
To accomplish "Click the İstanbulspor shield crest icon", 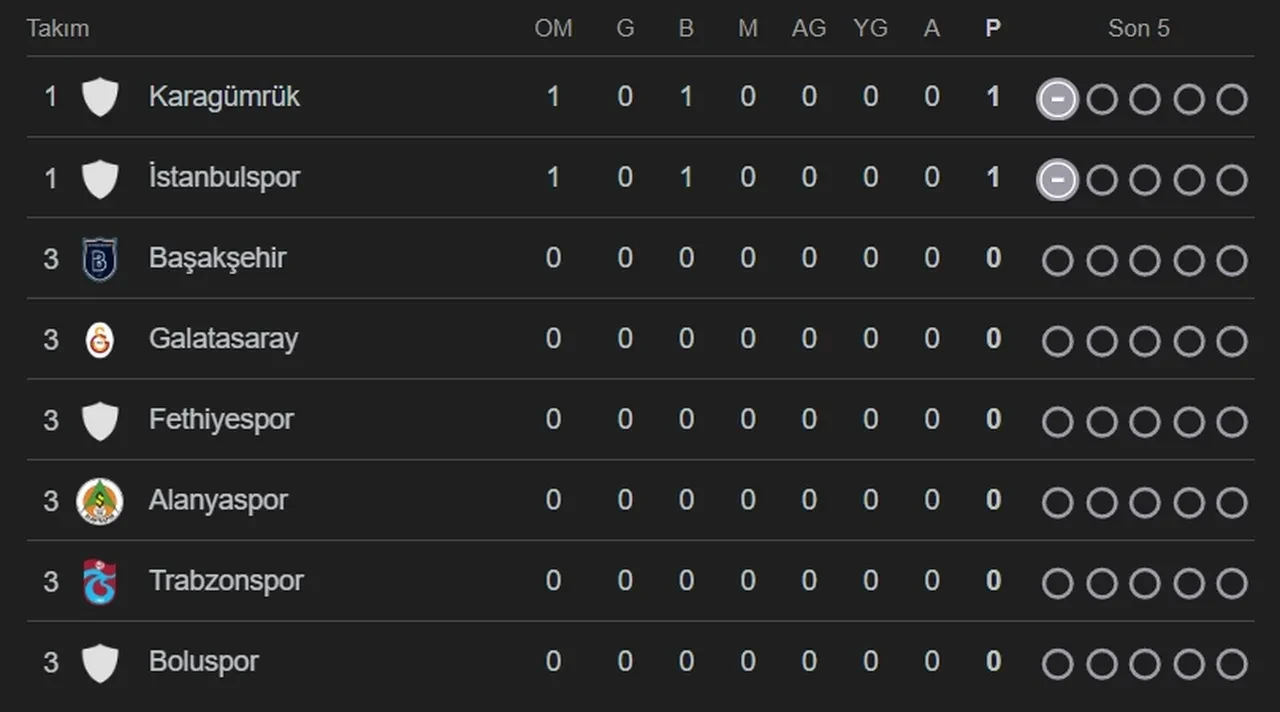I will (x=100, y=178).
